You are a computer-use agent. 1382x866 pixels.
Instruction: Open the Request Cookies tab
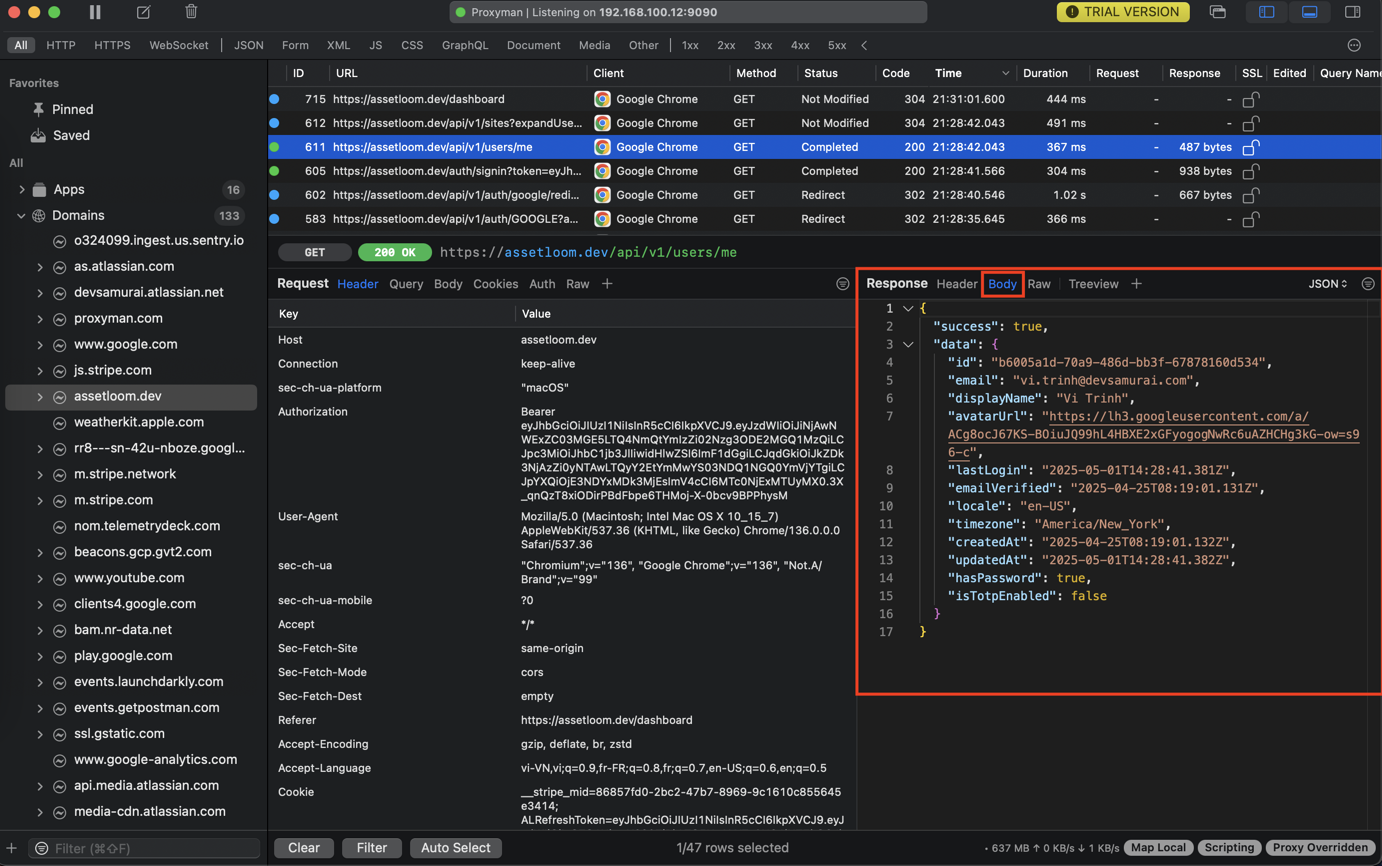pos(495,284)
